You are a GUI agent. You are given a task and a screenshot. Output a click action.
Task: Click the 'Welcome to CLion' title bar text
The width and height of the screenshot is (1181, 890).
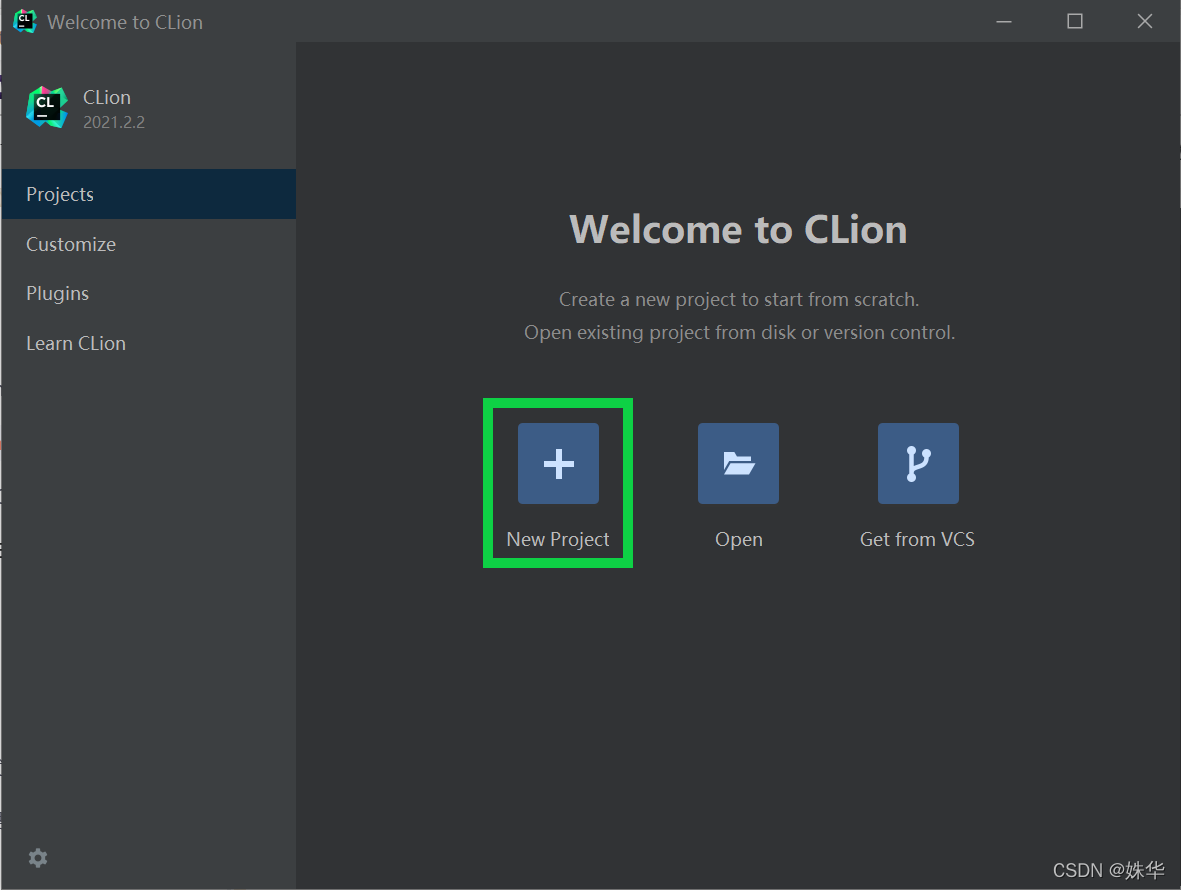(x=125, y=23)
